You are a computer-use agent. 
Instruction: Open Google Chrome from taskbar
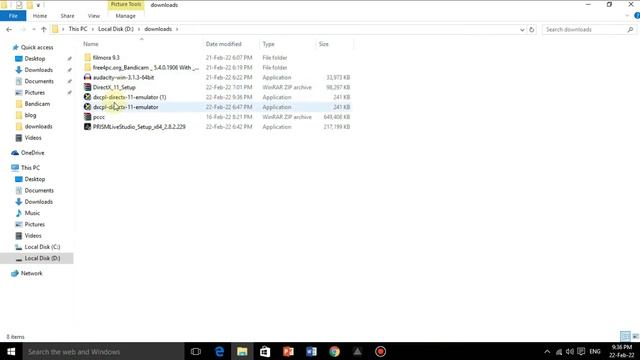[334, 351]
